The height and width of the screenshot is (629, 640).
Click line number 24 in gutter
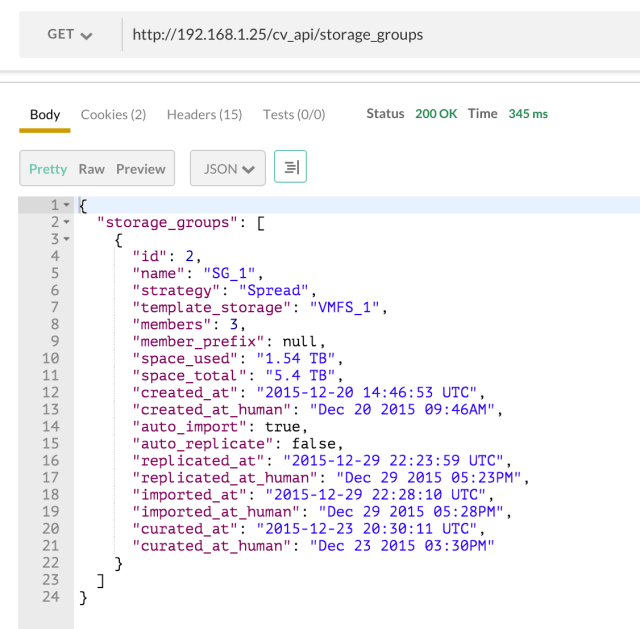coord(51,597)
